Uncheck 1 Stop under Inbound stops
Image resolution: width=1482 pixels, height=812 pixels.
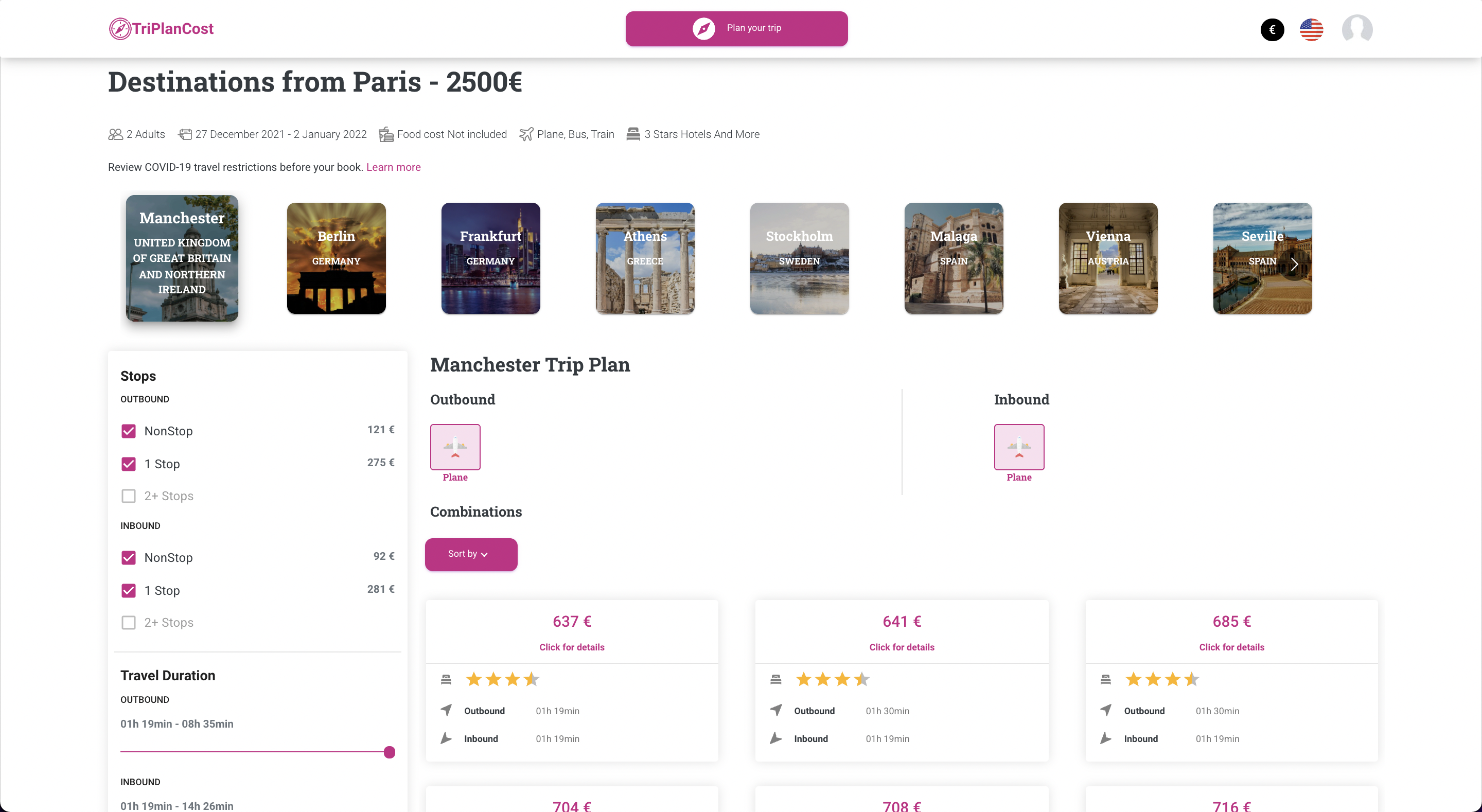pyautogui.click(x=129, y=590)
